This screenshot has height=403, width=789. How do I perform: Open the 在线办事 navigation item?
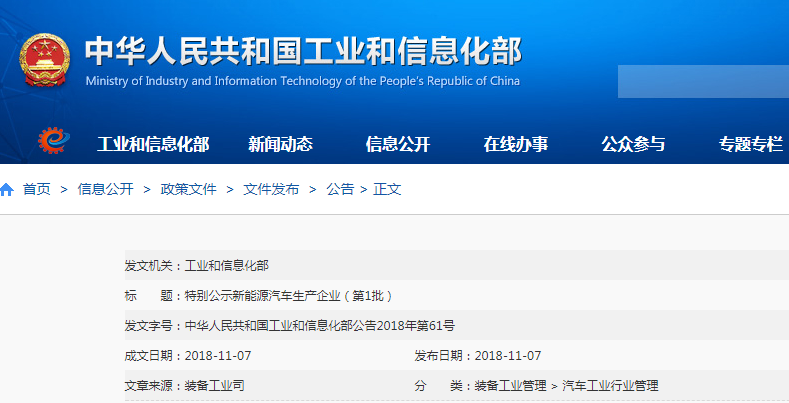(x=516, y=144)
